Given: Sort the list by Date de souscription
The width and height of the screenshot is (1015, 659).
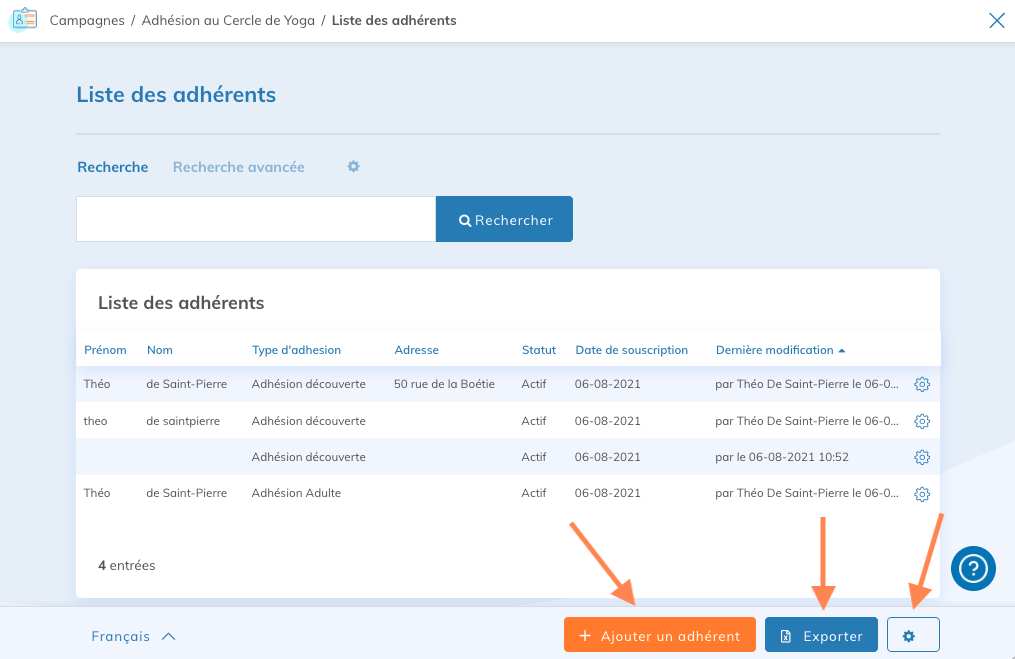Looking at the screenshot, I should 631,350.
